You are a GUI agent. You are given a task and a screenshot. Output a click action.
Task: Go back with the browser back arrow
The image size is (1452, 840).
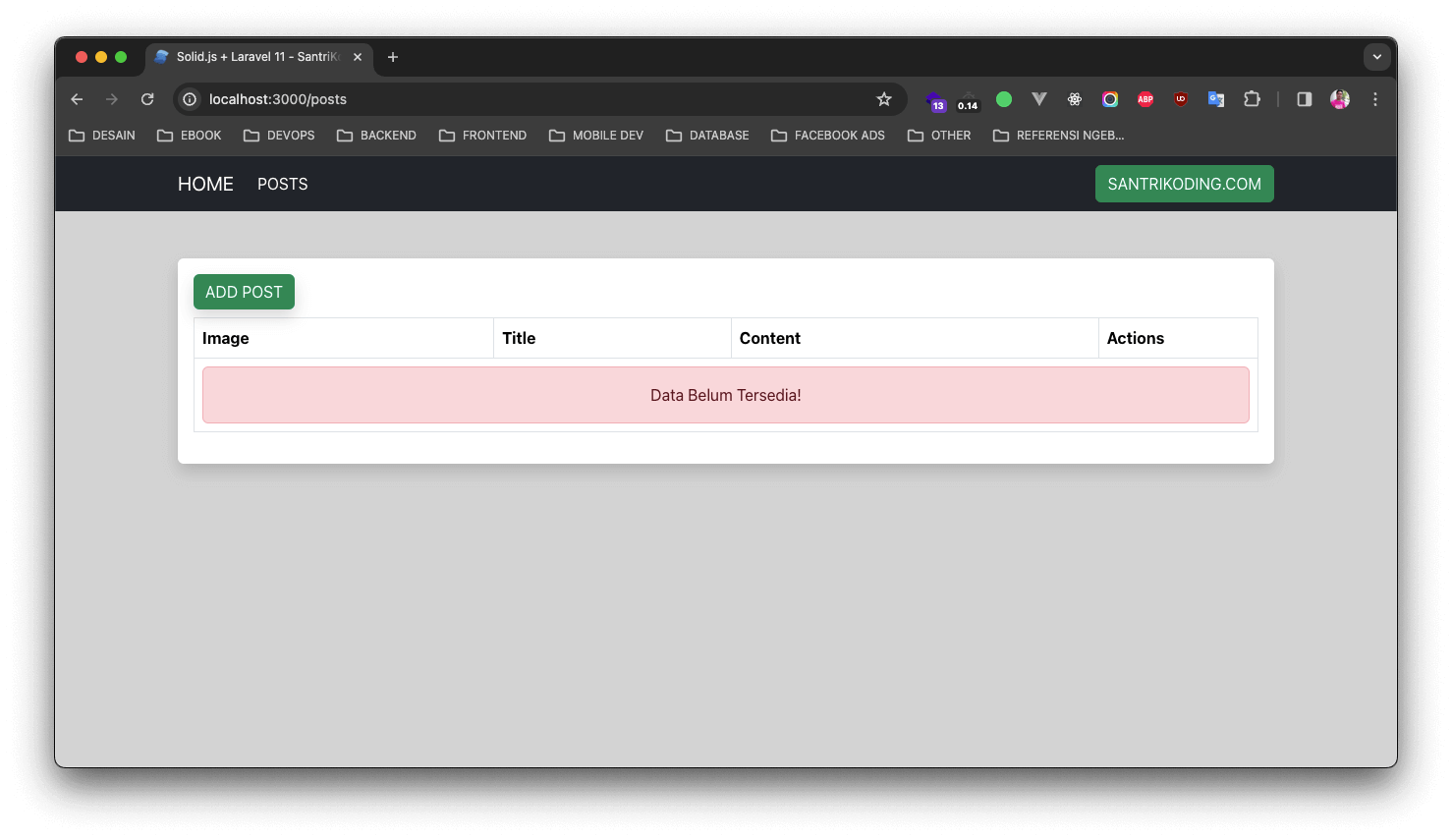click(77, 99)
